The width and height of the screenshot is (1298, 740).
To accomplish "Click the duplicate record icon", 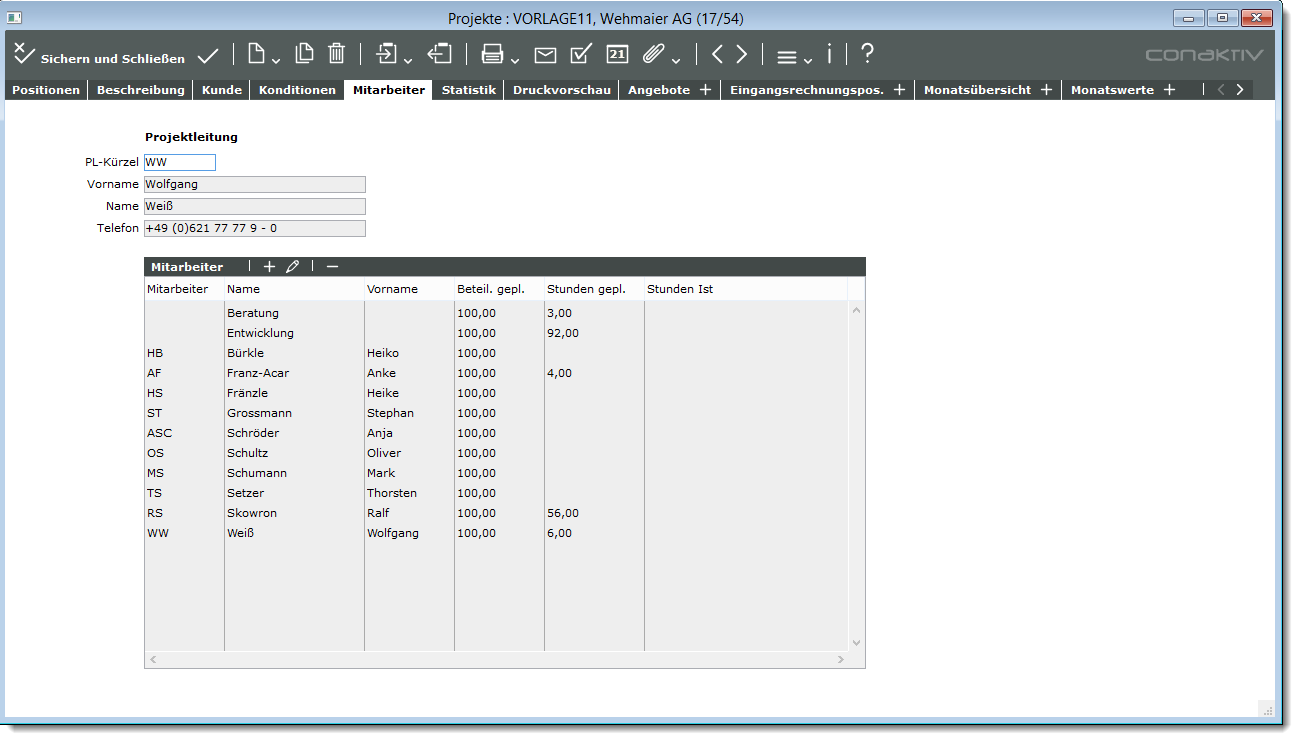I will click(x=304, y=54).
